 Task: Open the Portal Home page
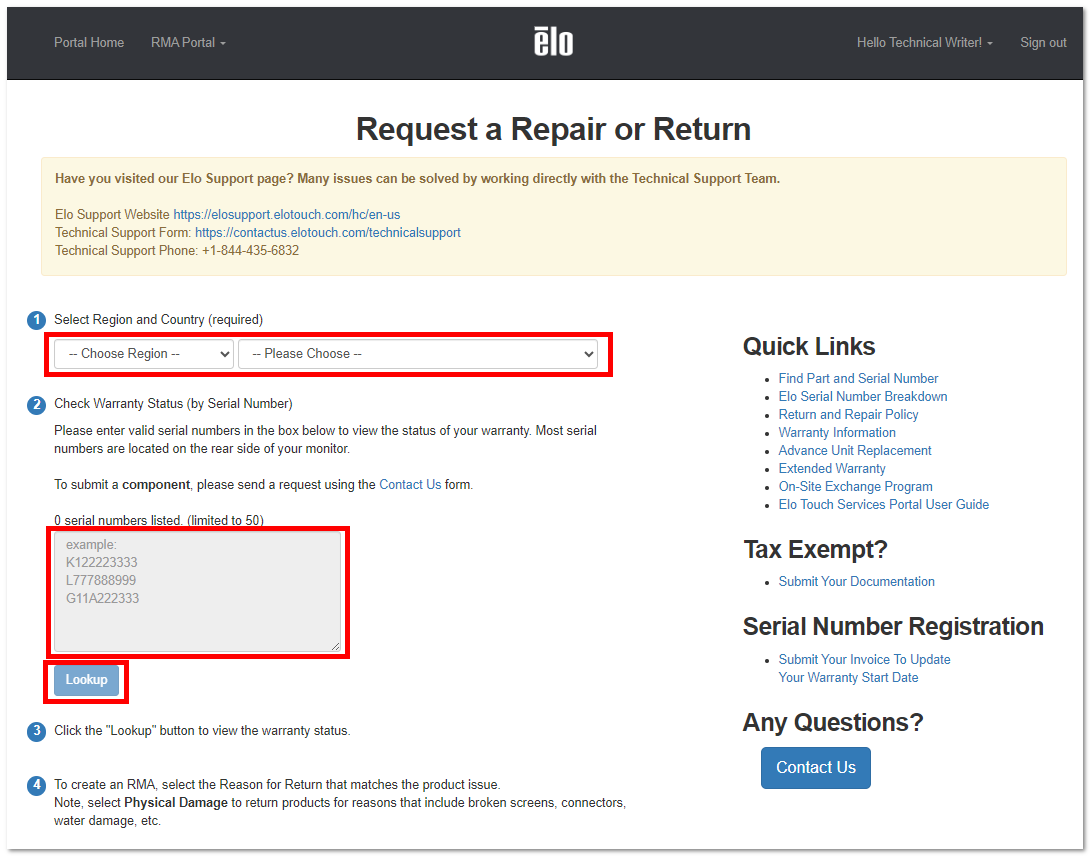[89, 42]
